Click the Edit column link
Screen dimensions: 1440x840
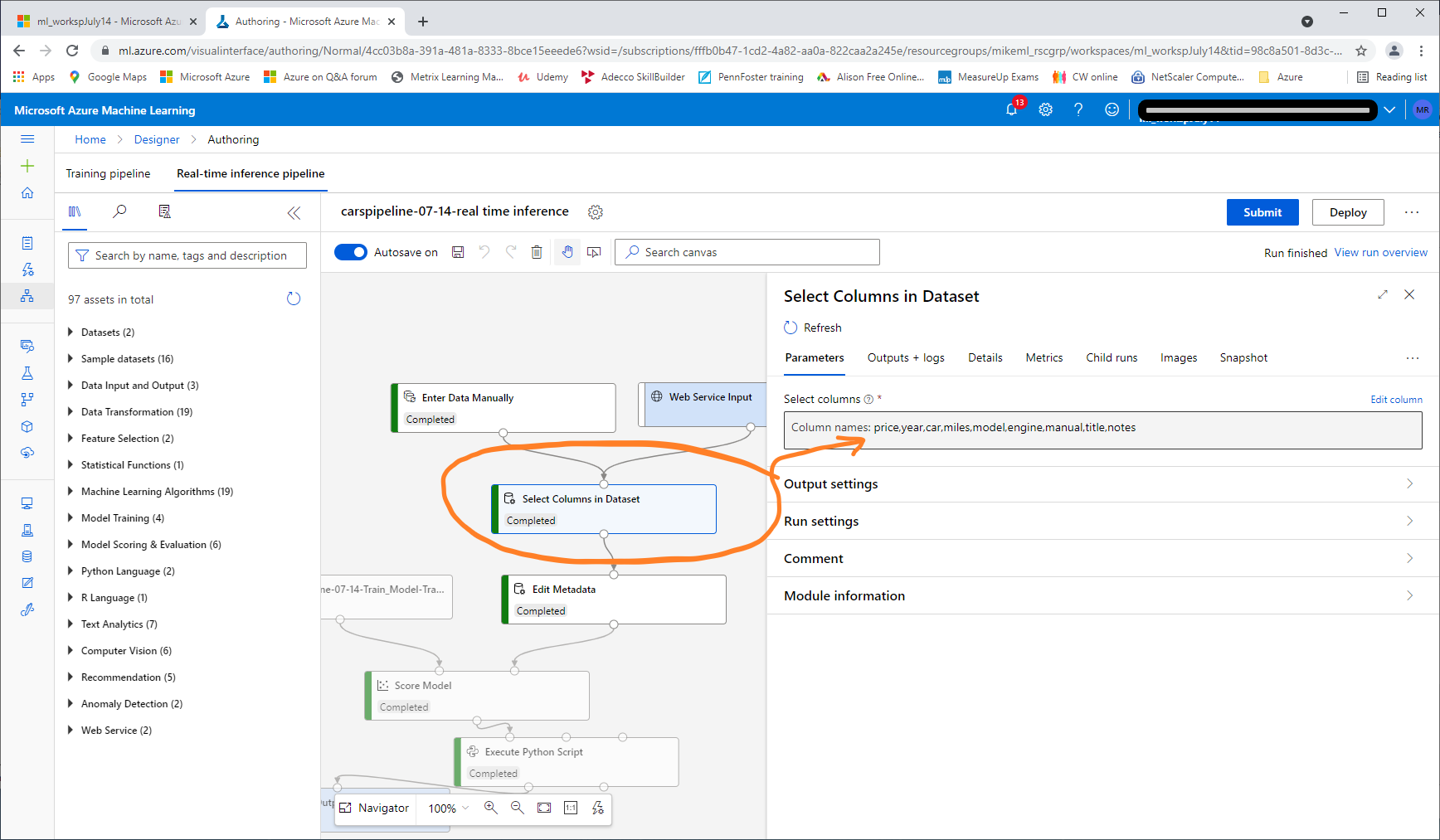[x=1395, y=400]
